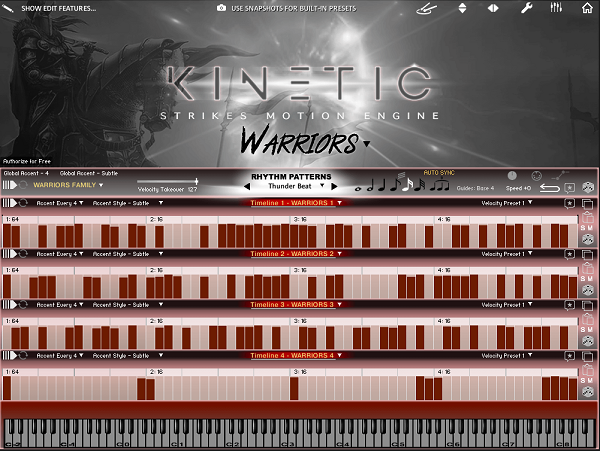Toggle AUTO SYNC

[439, 173]
